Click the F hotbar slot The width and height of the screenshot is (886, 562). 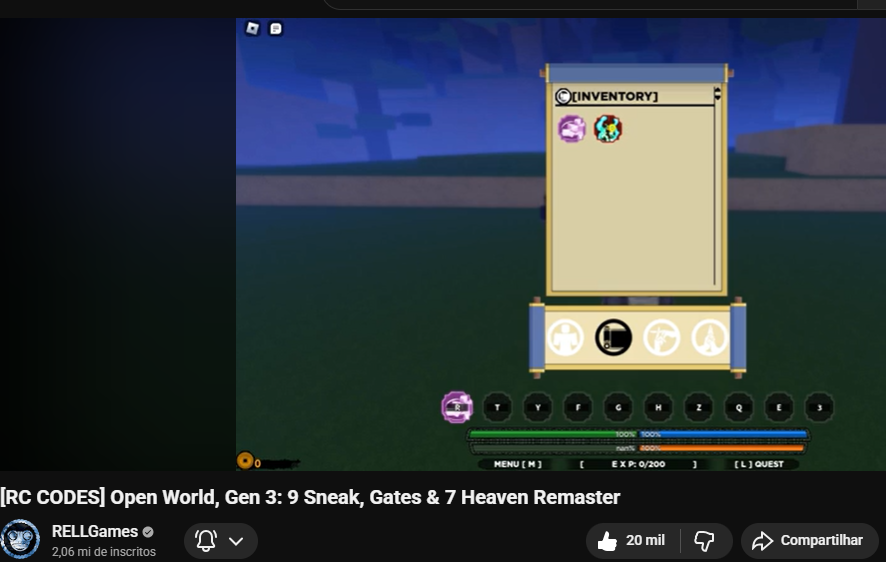(577, 407)
